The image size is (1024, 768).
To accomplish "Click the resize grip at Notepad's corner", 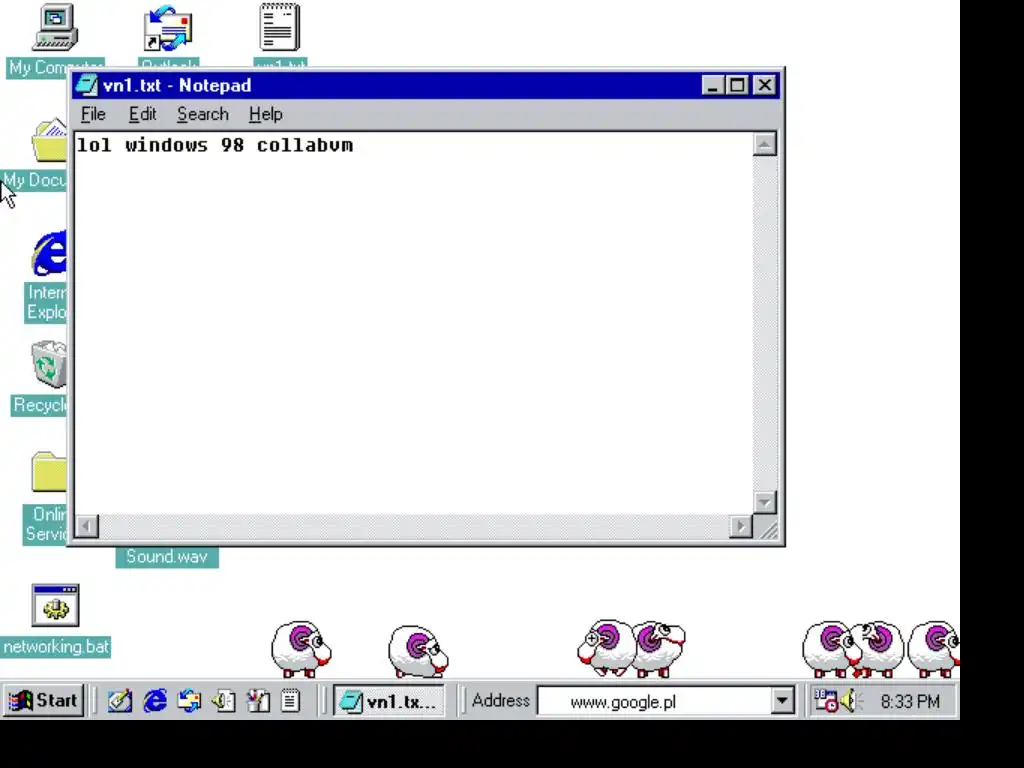I will pyautogui.click(x=767, y=528).
